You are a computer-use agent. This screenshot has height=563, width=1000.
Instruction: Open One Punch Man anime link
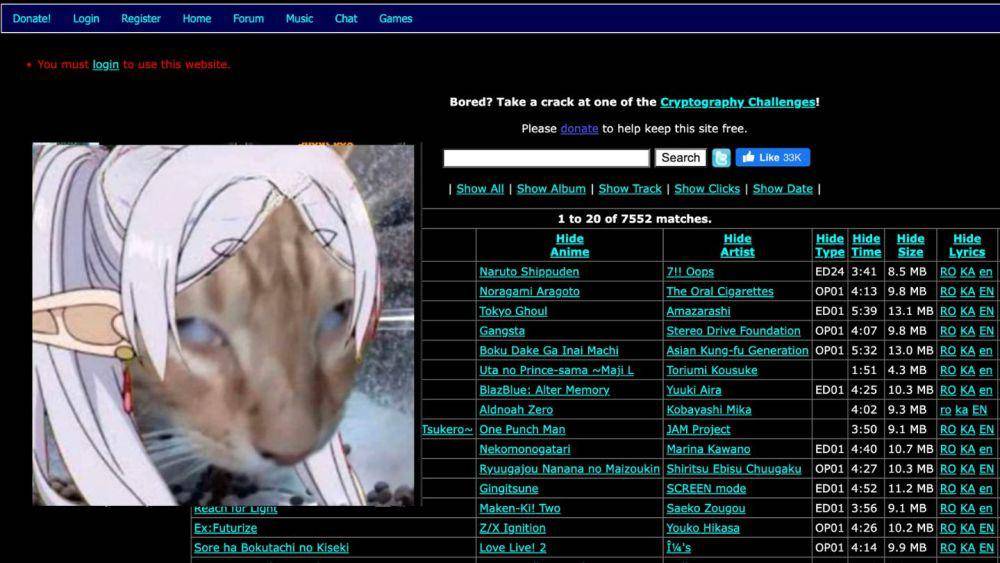click(x=522, y=430)
